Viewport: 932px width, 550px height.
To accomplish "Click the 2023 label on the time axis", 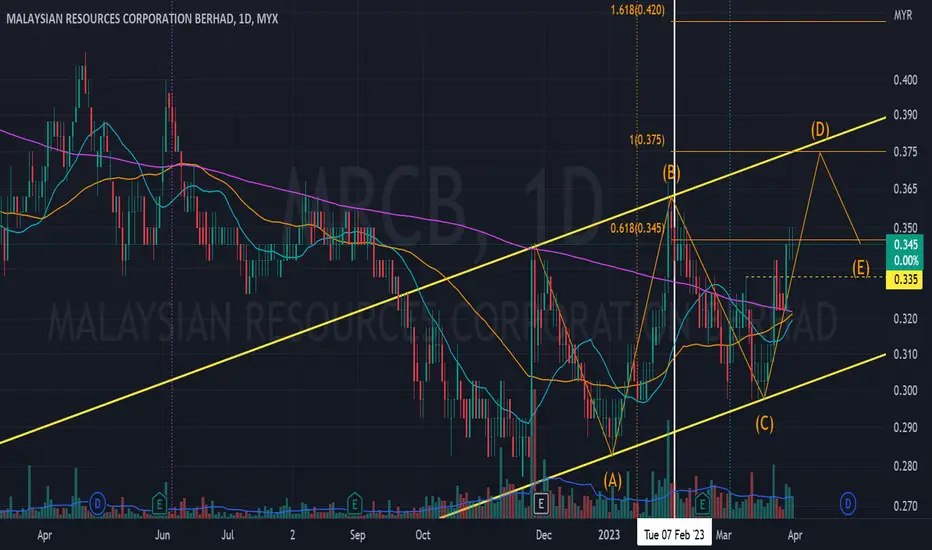I will click(x=609, y=535).
